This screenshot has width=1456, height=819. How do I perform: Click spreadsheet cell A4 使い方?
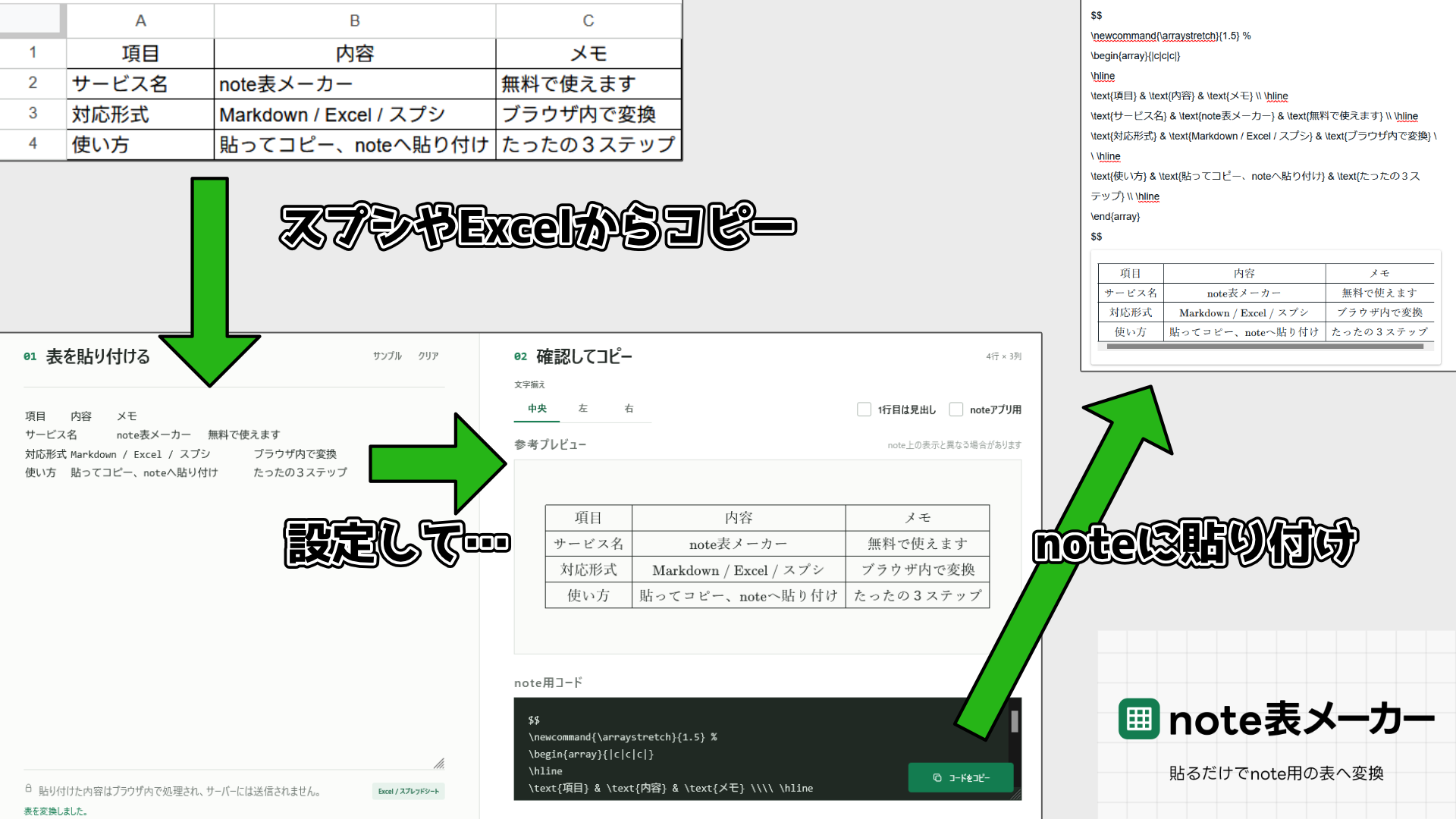click(140, 144)
